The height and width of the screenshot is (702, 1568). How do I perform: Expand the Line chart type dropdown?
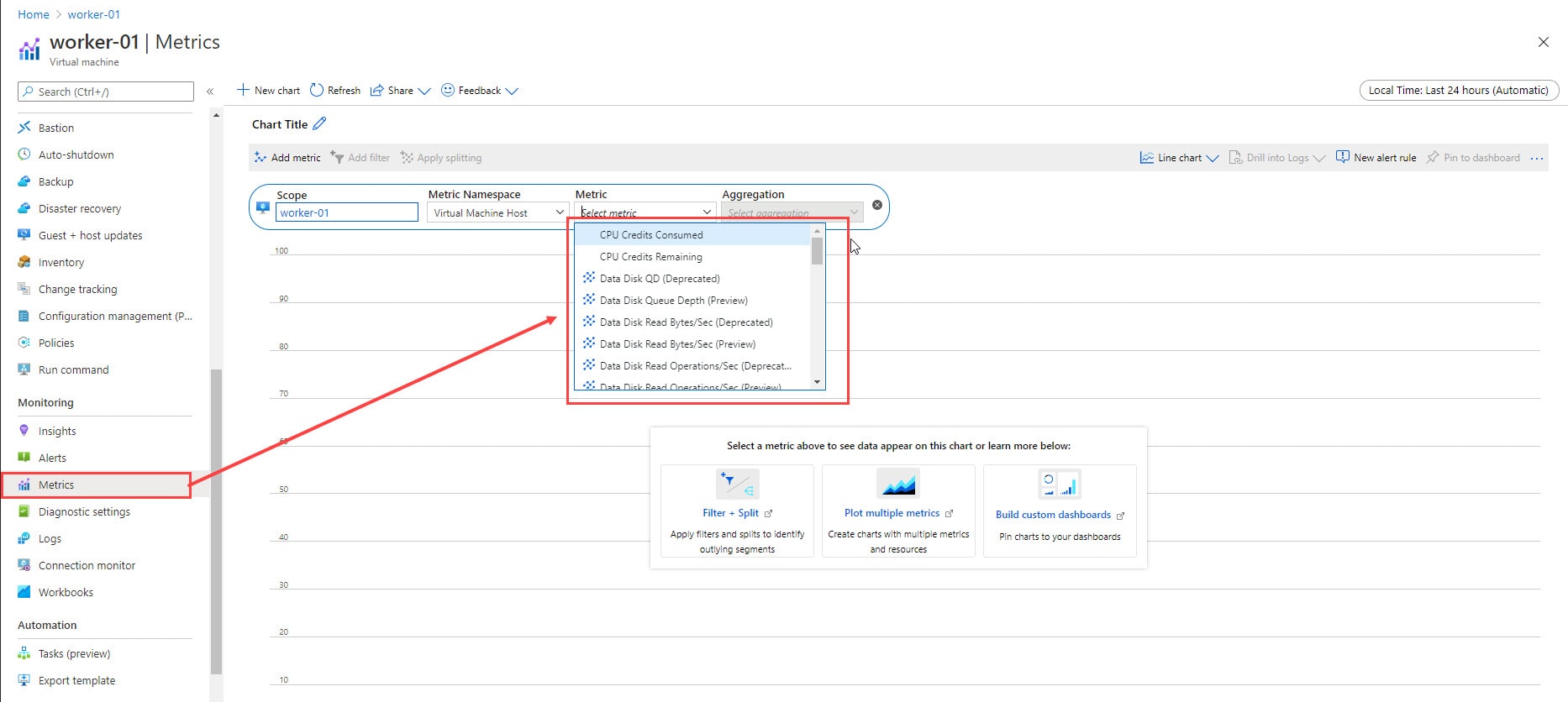coord(1212,158)
